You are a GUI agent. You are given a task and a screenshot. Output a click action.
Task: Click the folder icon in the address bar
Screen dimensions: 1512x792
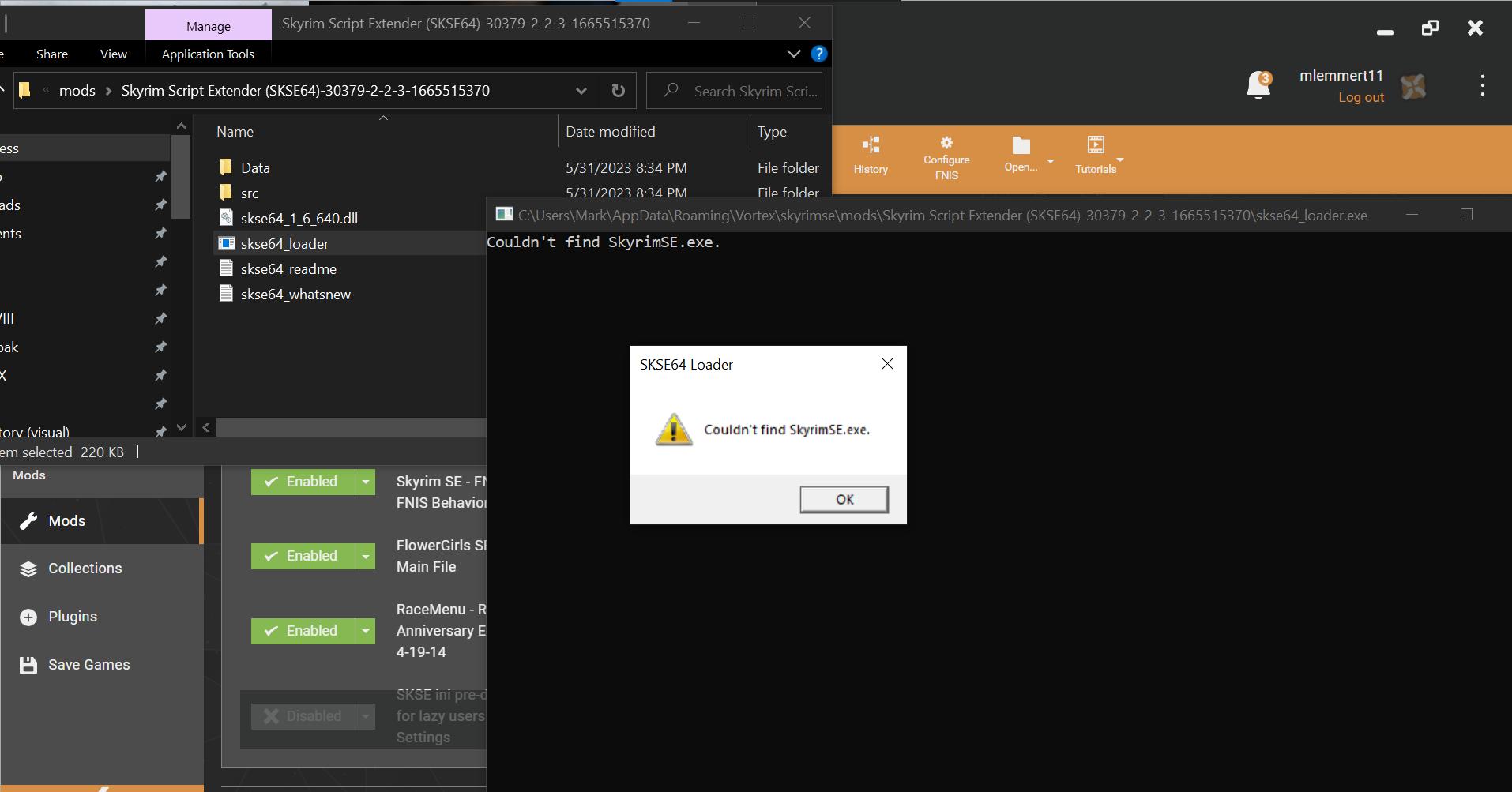[24, 90]
